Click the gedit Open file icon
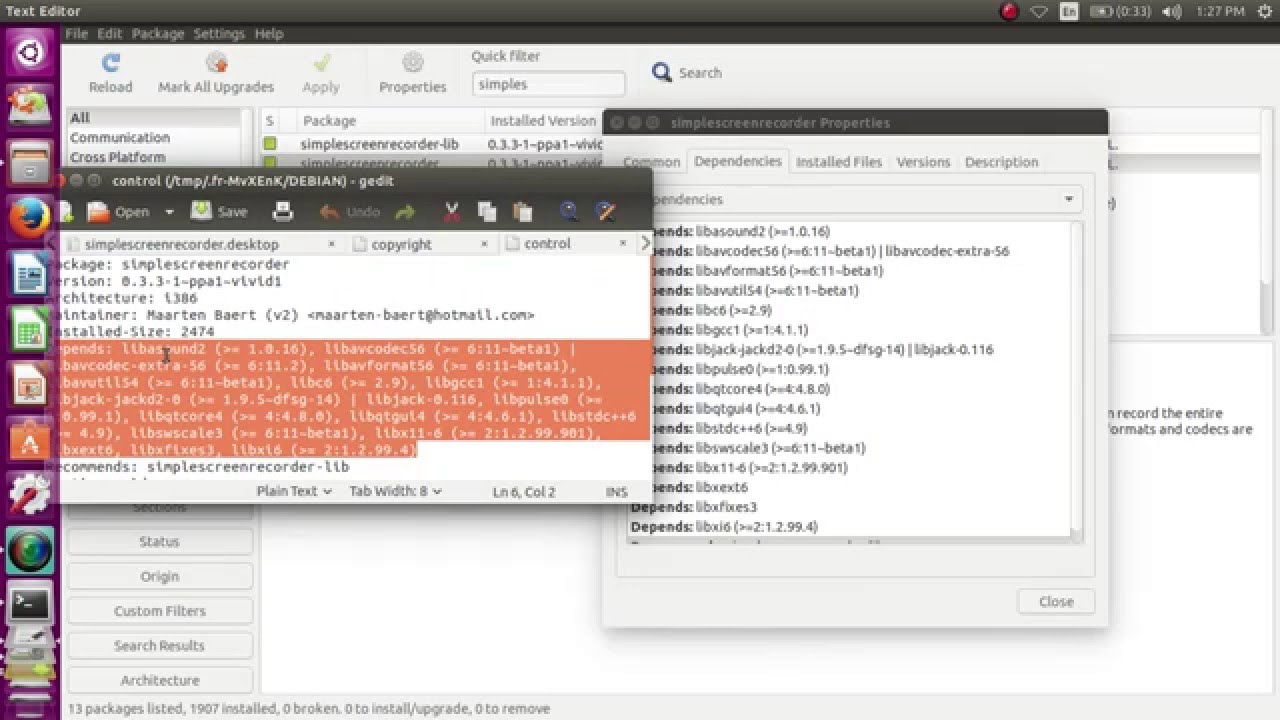Screen dimensions: 1280x720 [98, 211]
